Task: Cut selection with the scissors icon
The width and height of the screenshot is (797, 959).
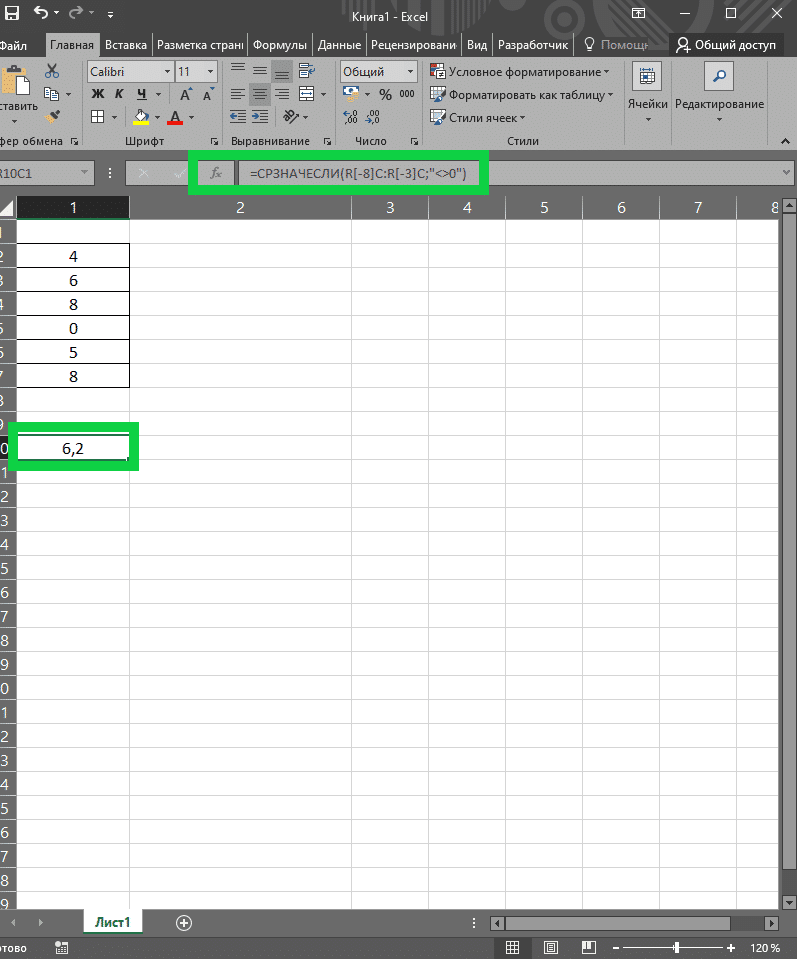Action: click(x=52, y=72)
